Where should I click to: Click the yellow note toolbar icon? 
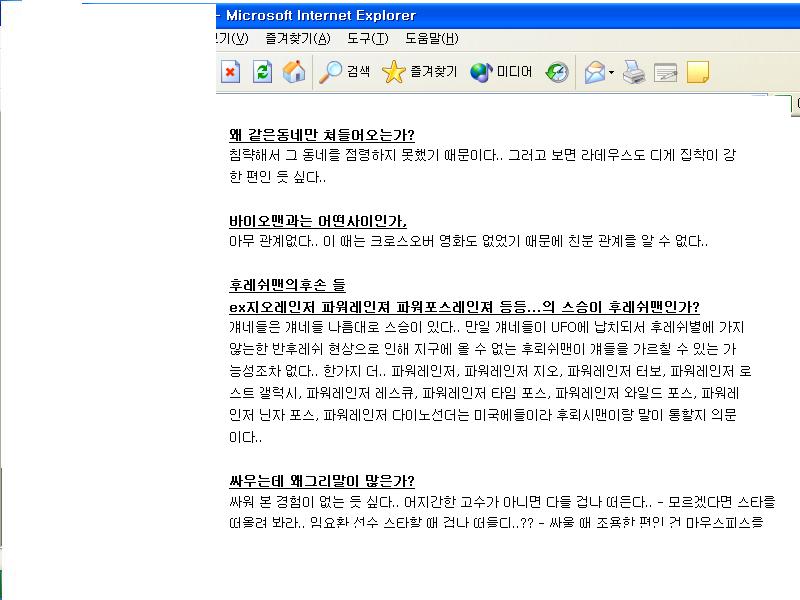click(697, 72)
